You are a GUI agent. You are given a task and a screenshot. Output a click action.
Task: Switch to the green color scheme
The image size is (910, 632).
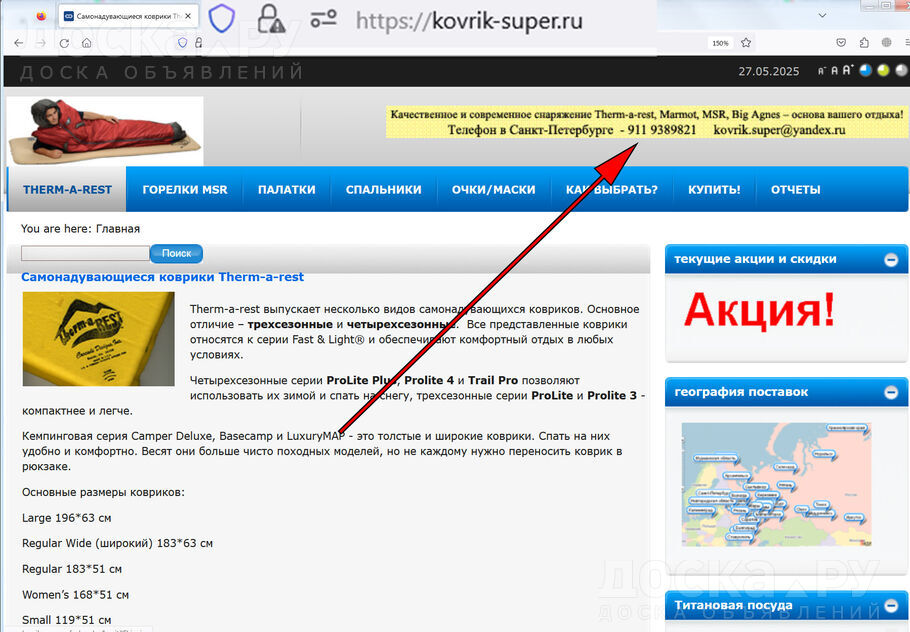coord(881,71)
